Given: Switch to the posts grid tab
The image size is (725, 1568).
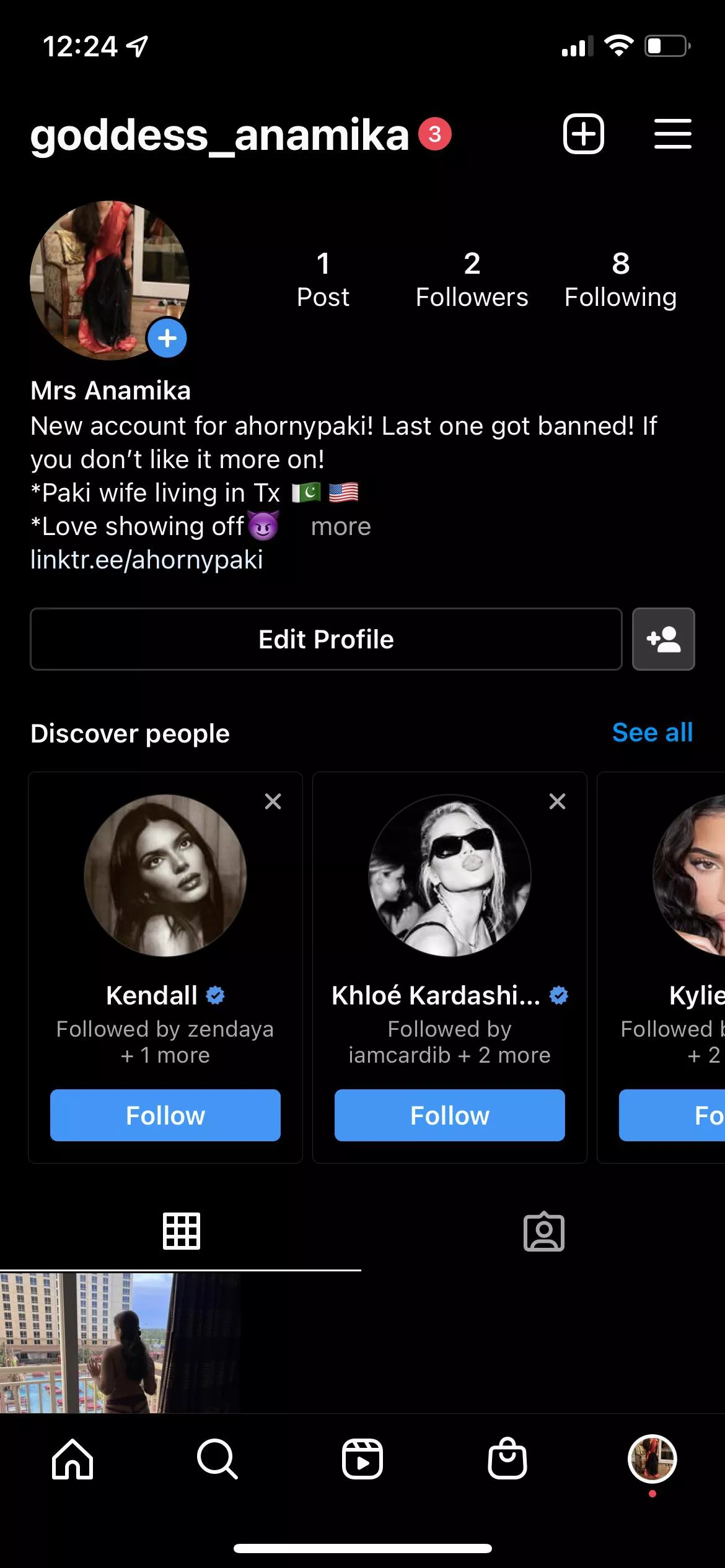Looking at the screenshot, I should [181, 1231].
